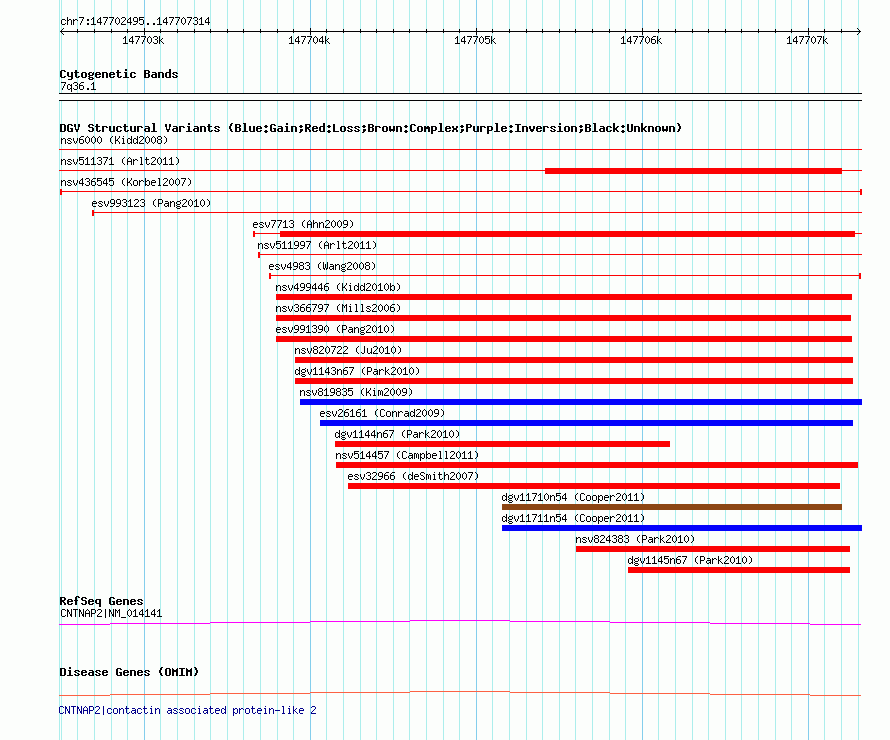Viewport: 890px width, 740px height.
Task: Select the DGV Structural Variants track title
Action: pyautogui.click(x=371, y=128)
